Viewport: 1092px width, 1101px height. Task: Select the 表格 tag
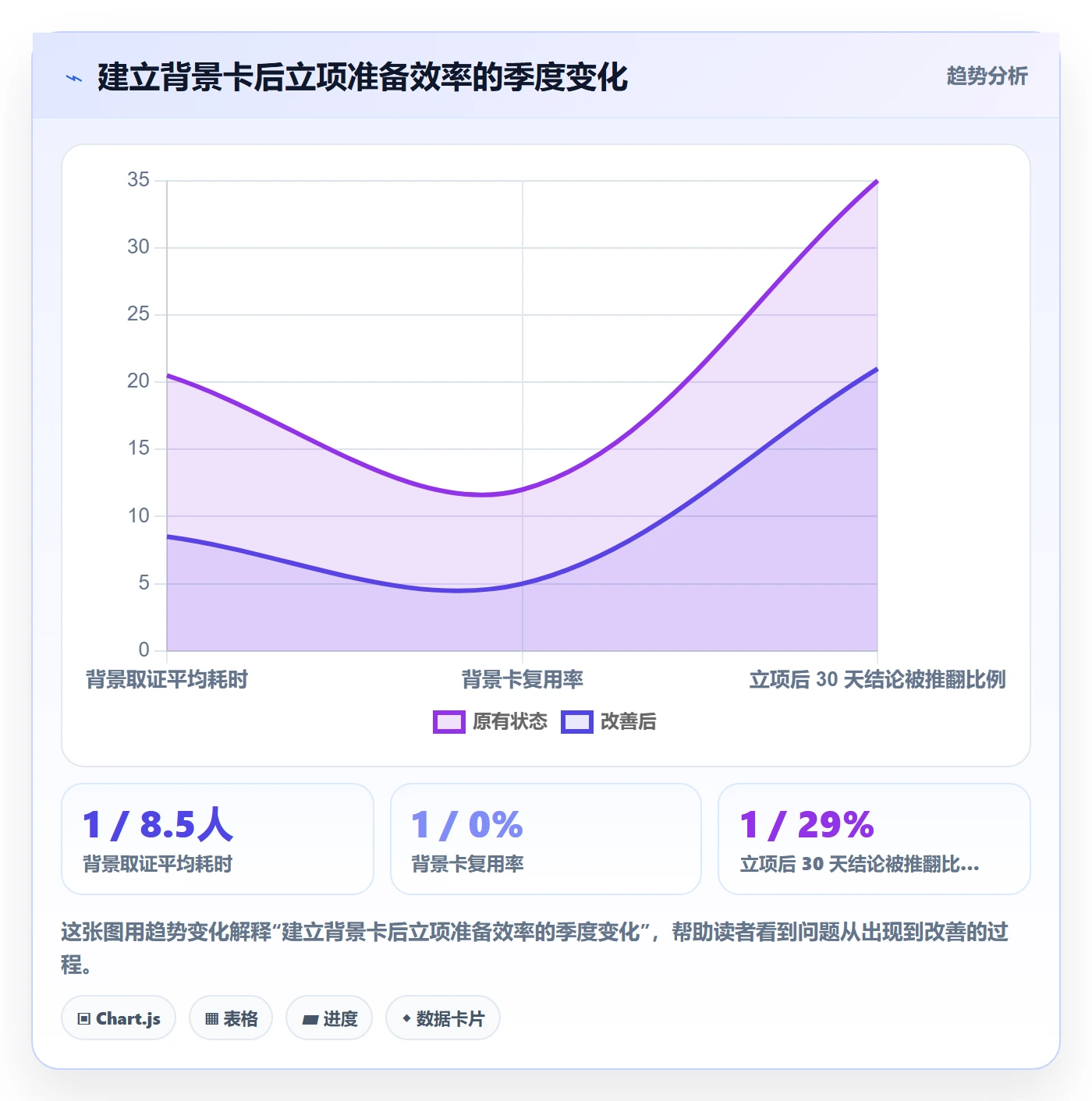coord(231,1018)
